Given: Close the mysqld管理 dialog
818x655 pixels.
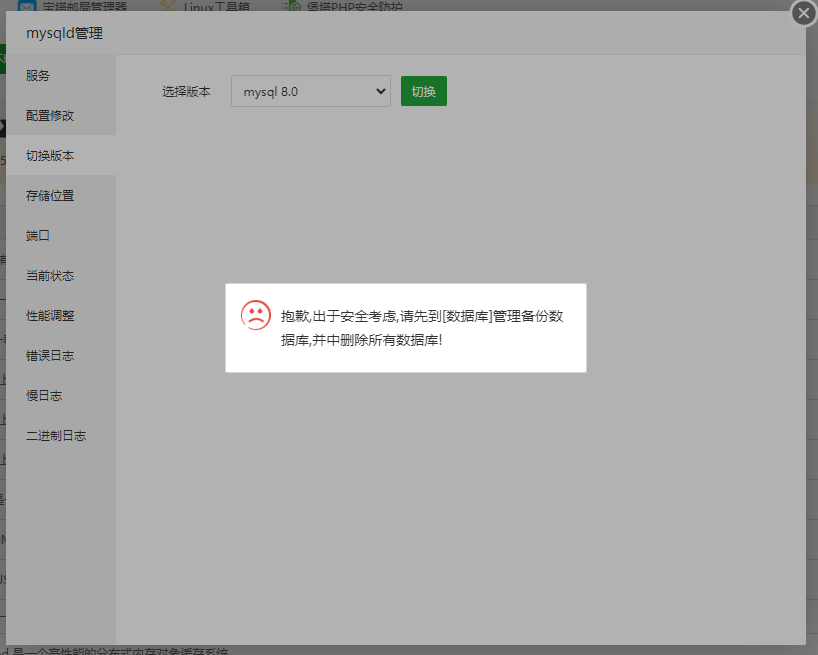Looking at the screenshot, I should 803,13.
